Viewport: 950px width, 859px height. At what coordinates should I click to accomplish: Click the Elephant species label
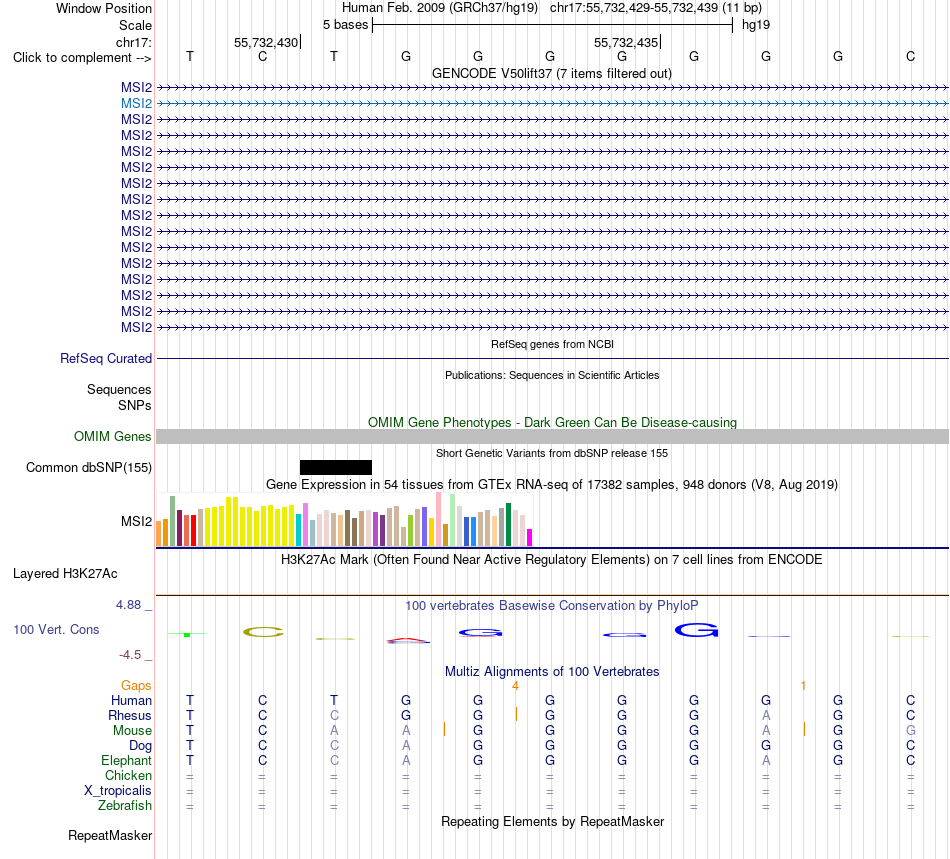tap(126, 760)
